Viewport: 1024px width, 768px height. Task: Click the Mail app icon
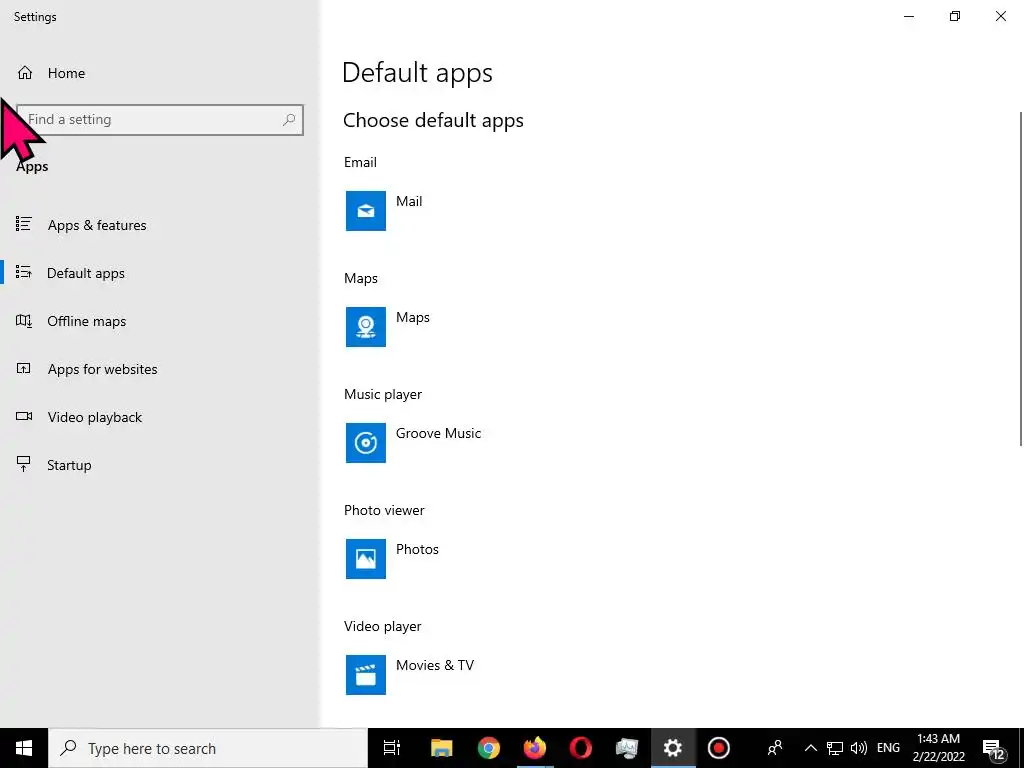366,211
